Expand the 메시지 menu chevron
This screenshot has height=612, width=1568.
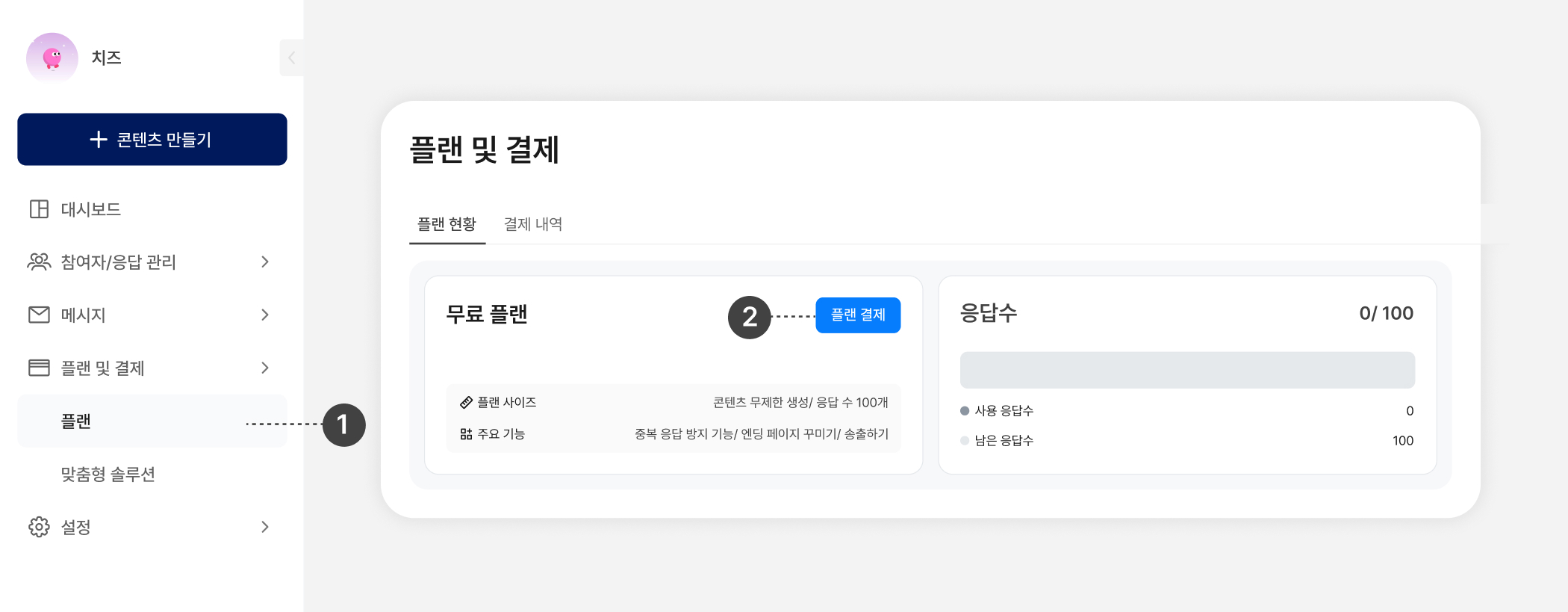(265, 315)
